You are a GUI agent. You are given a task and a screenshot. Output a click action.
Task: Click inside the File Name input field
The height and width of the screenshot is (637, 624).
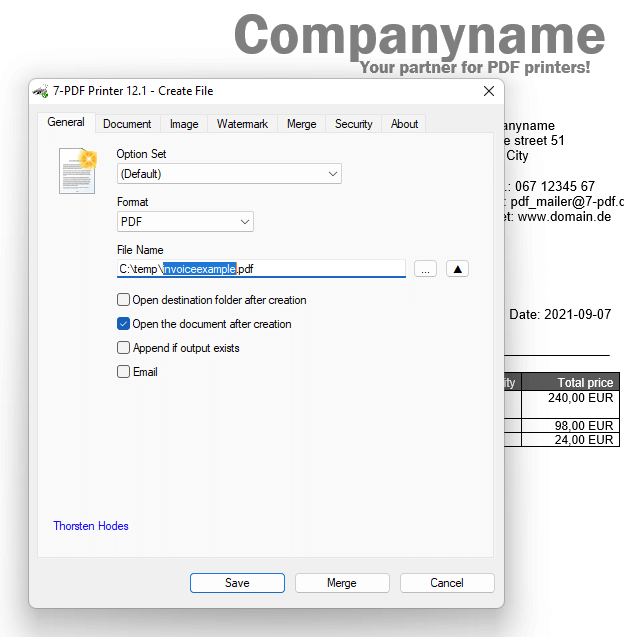pos(261,269)
